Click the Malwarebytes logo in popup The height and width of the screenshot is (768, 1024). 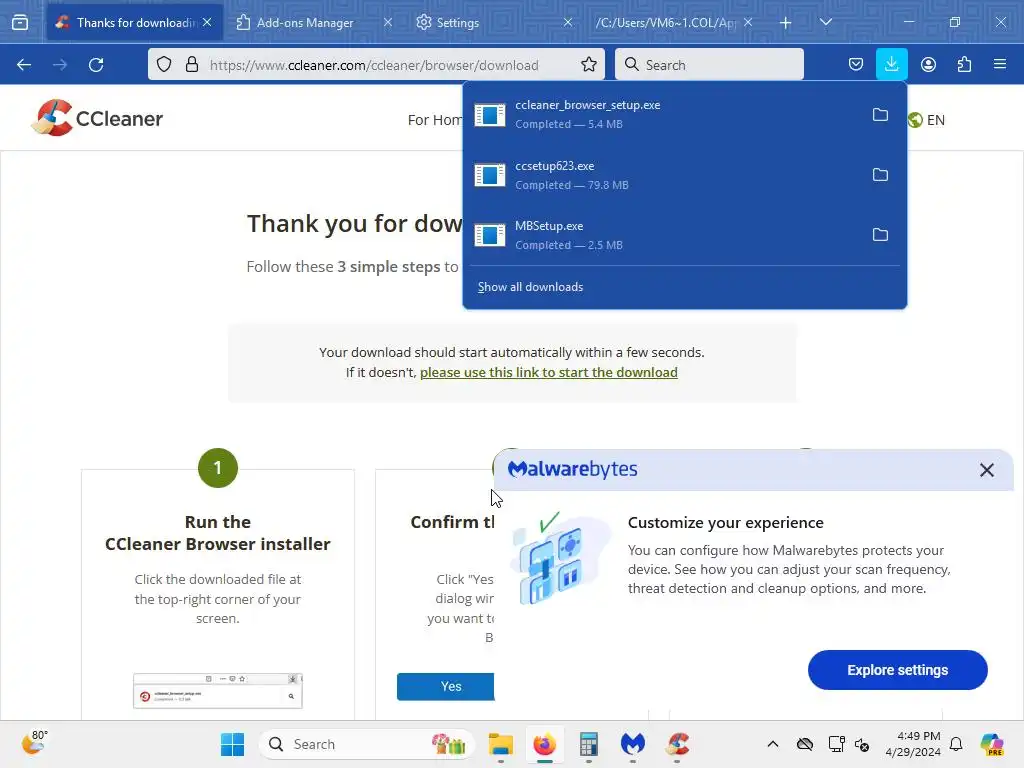(572, 469)
